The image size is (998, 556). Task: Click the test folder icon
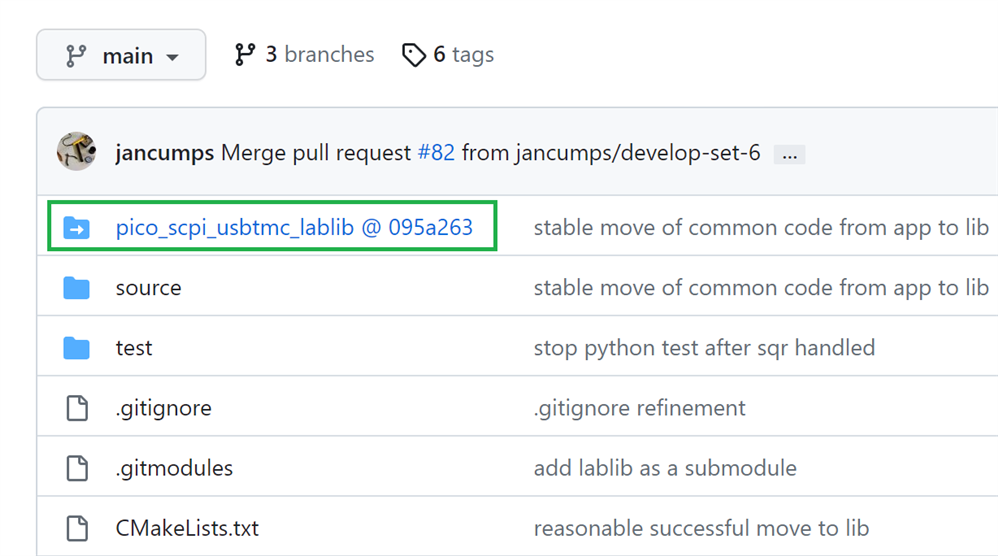point(76,348)
